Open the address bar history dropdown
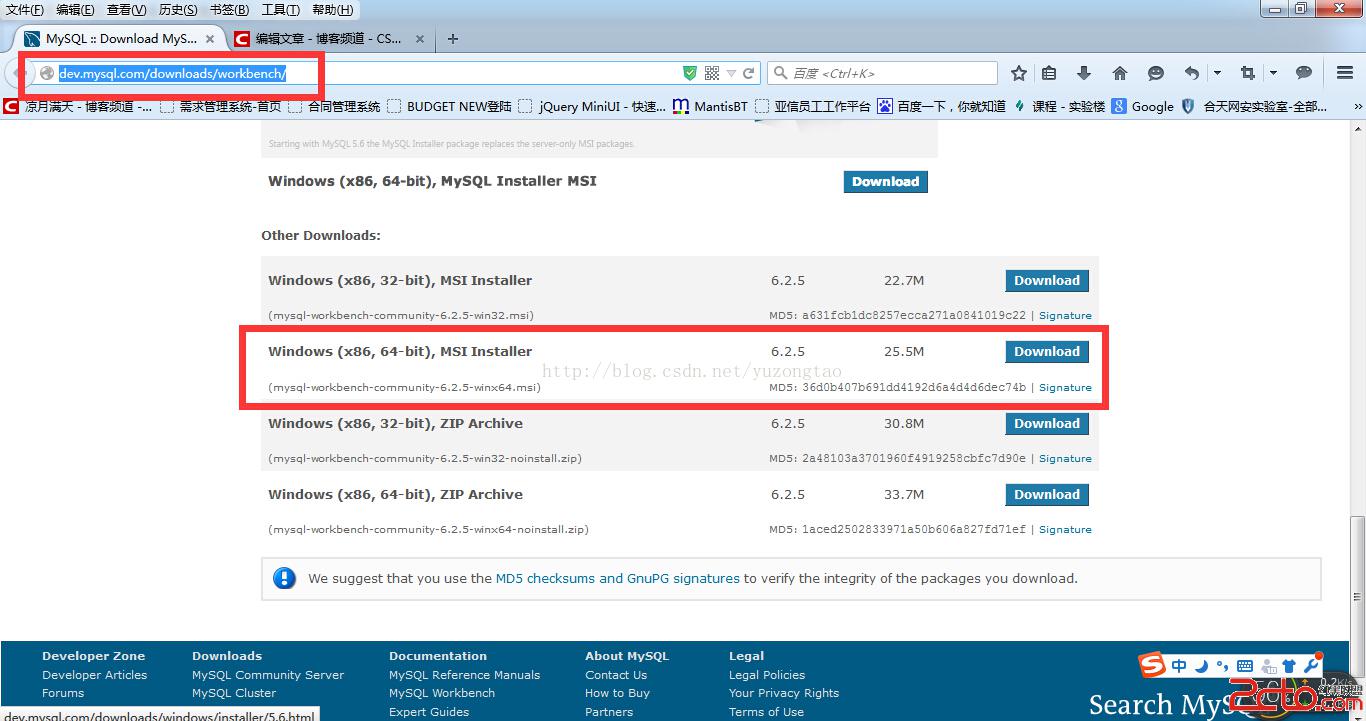Image resolution: width=1366 pixels, height=721 pixels. [x=731, y=73]
